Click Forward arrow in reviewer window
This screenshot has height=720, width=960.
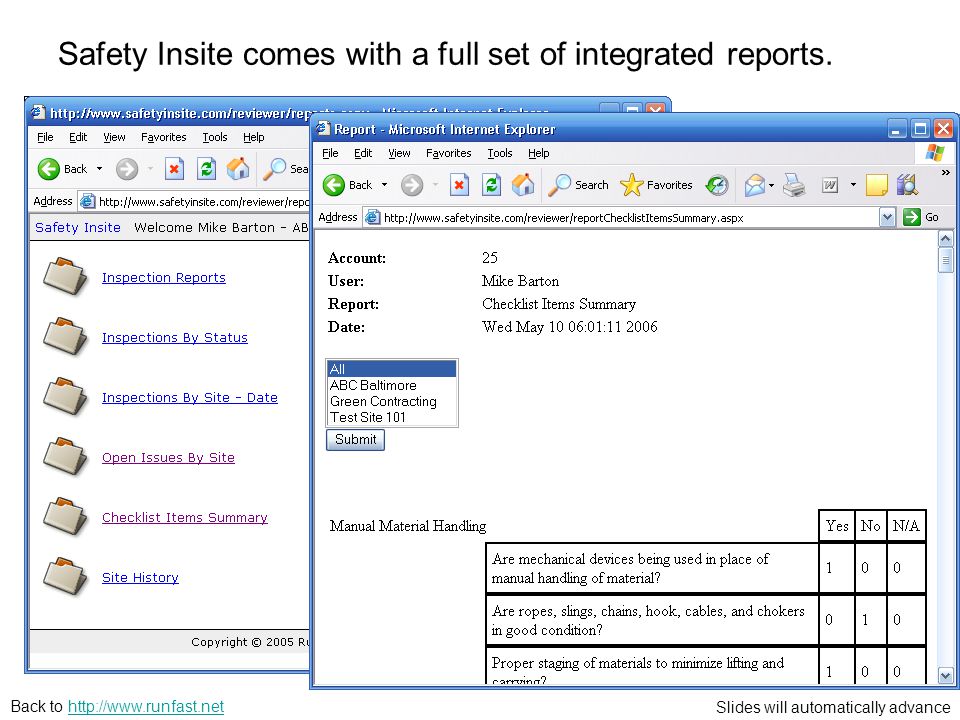(127, 169)
